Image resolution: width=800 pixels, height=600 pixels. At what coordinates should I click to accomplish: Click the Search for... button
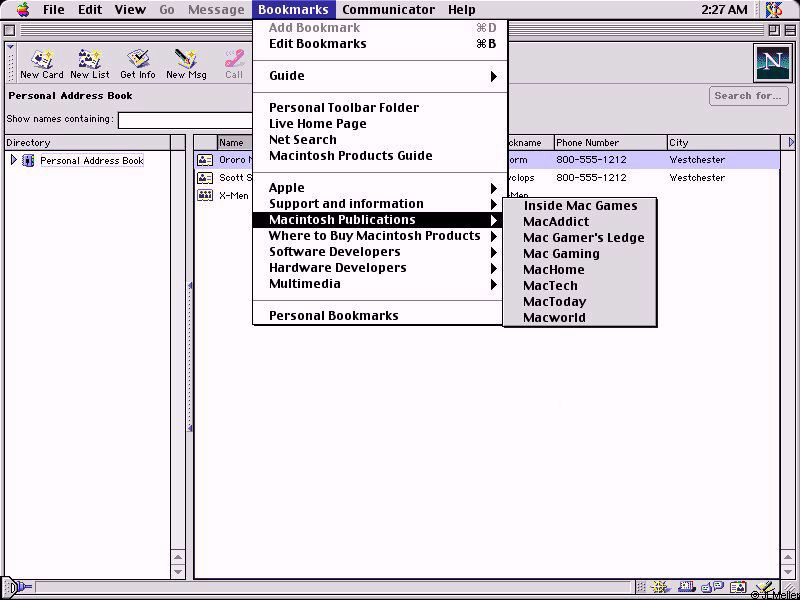tap(748, 96)
